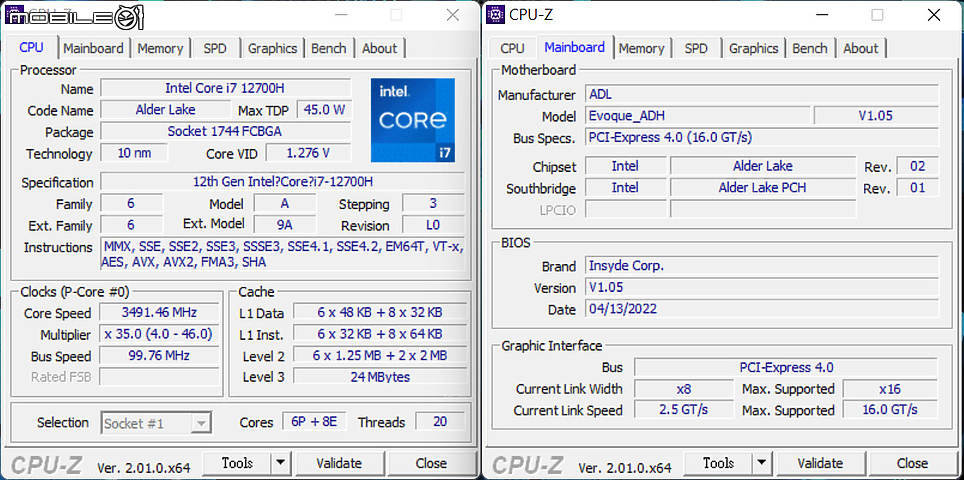Click L1 Inst. value 6 x 32 KB + 8 x 64 KB

click(380, 334)
